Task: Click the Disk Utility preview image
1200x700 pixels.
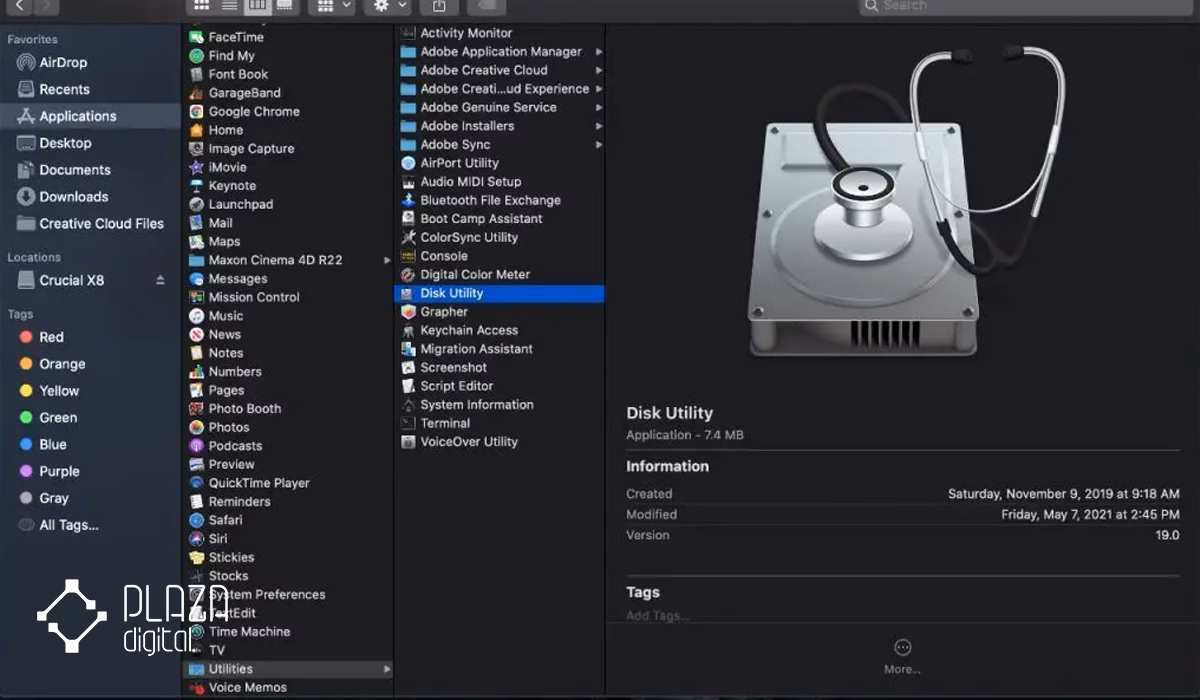Action: coord(905,200)
